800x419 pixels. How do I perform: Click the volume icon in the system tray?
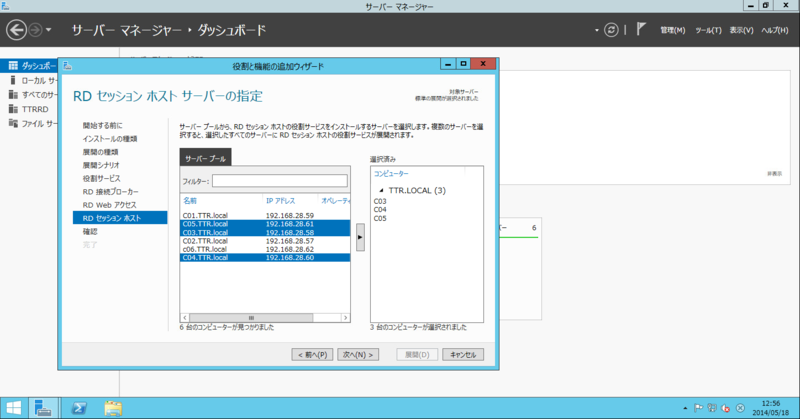(x=726, y=408)
